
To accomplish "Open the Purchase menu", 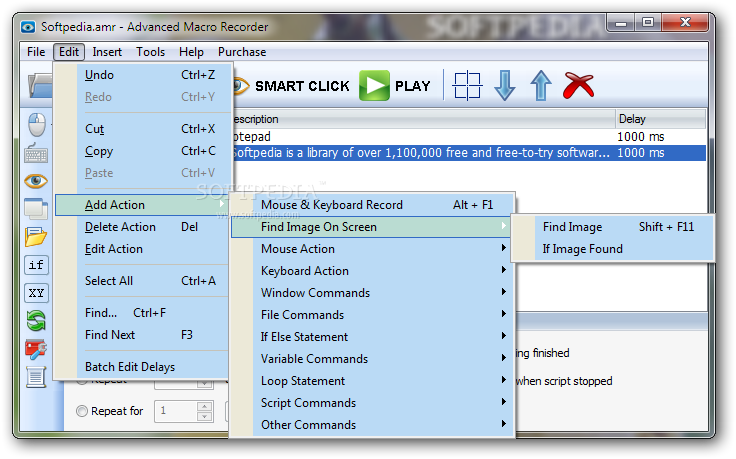I will [242, 52].
